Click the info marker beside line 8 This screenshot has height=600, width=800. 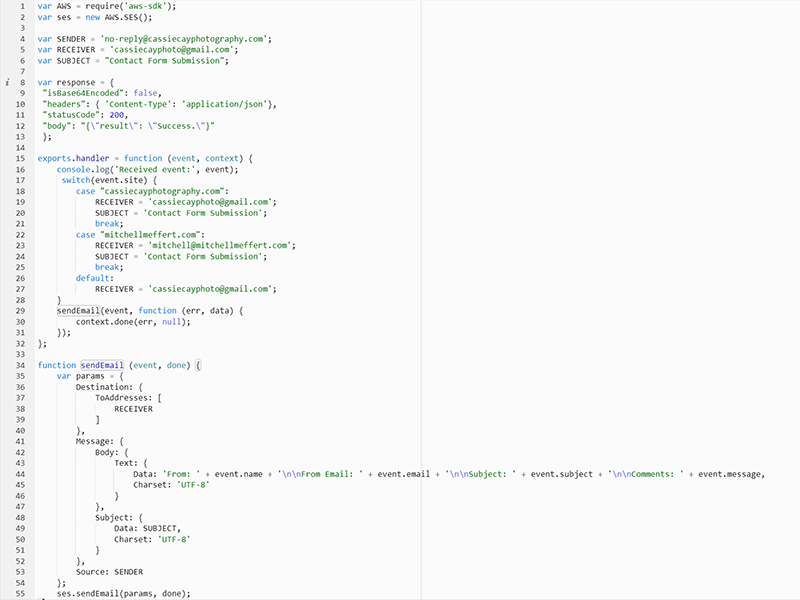pyautogui.click(x=7, y=82)
